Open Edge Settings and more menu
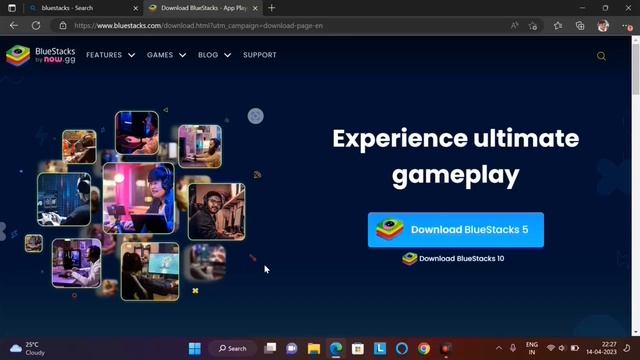Image resolution: width=640 pixels, height=360 pixels. click(627, 26)
